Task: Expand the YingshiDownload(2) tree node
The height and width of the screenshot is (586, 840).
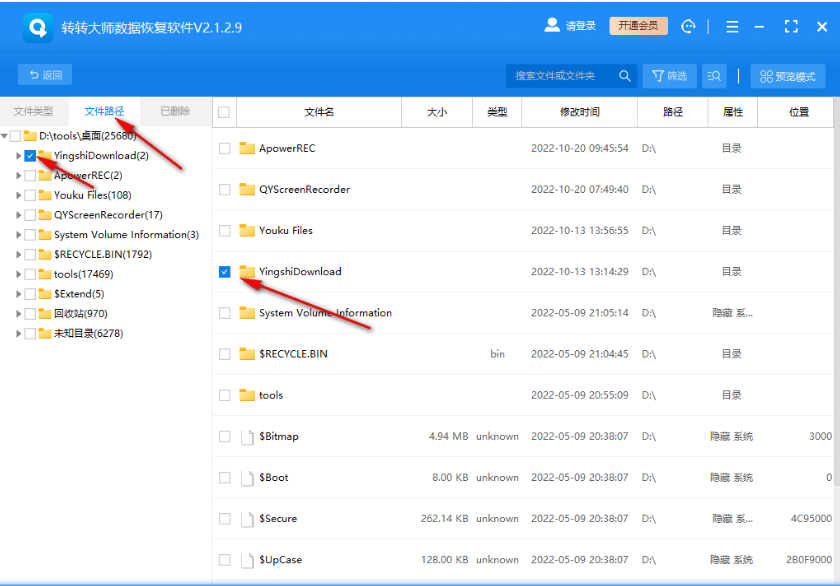Action: click(18, 156)
